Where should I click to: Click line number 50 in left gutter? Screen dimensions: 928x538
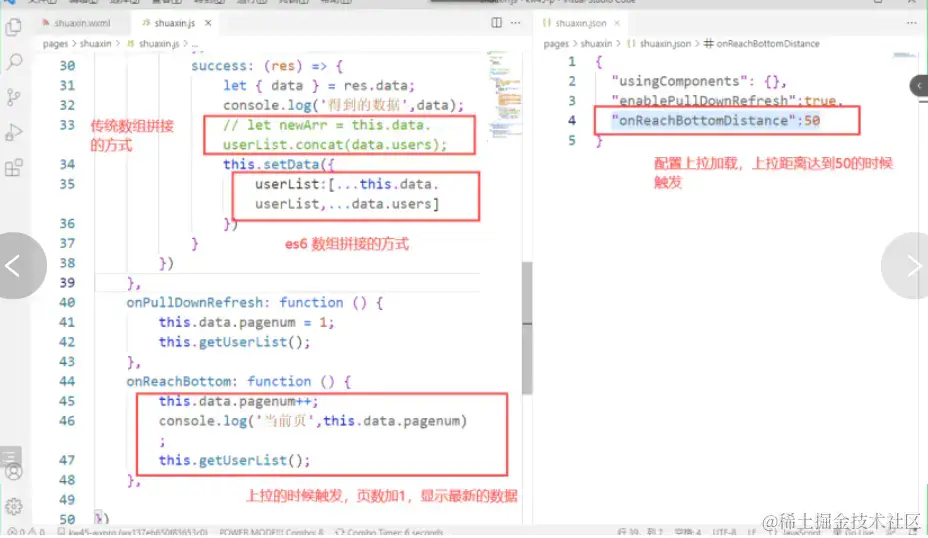pyautogui.click(x=67, y=519)
